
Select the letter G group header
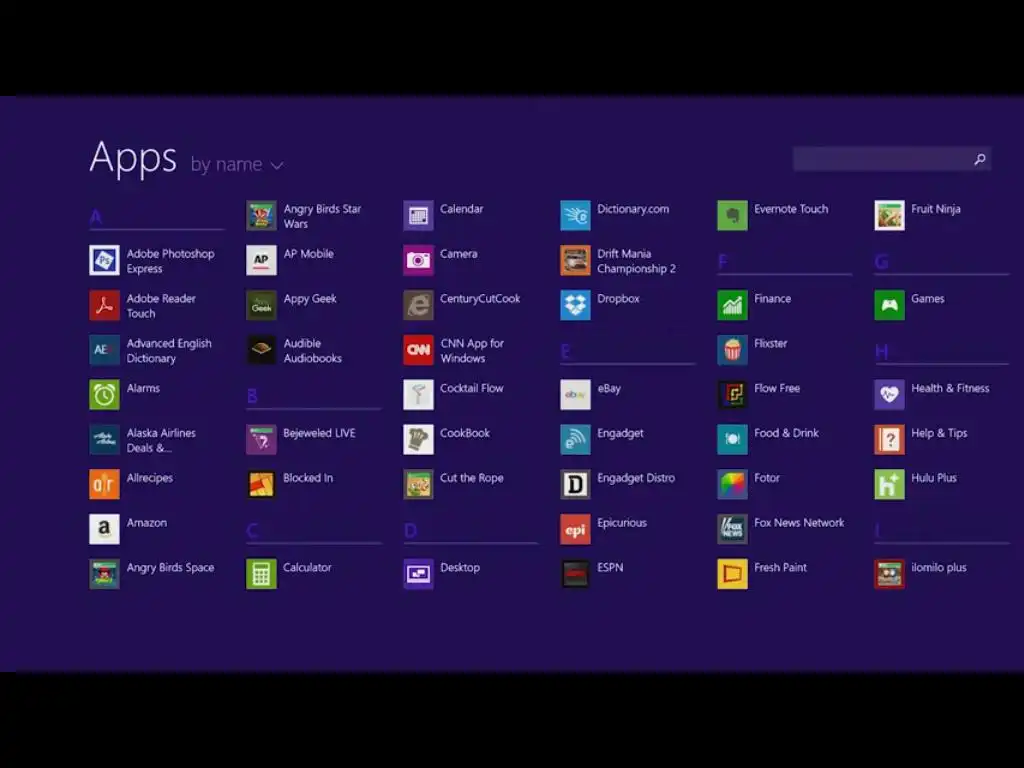[x=882, y=262]
